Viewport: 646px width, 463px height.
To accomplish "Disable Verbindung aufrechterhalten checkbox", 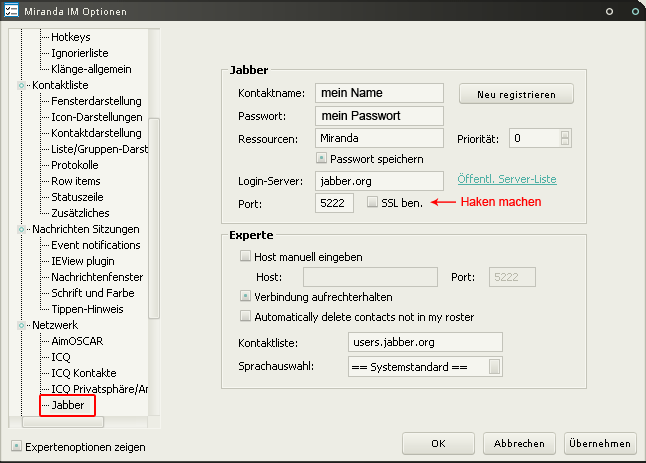I will tap(246, 297).
